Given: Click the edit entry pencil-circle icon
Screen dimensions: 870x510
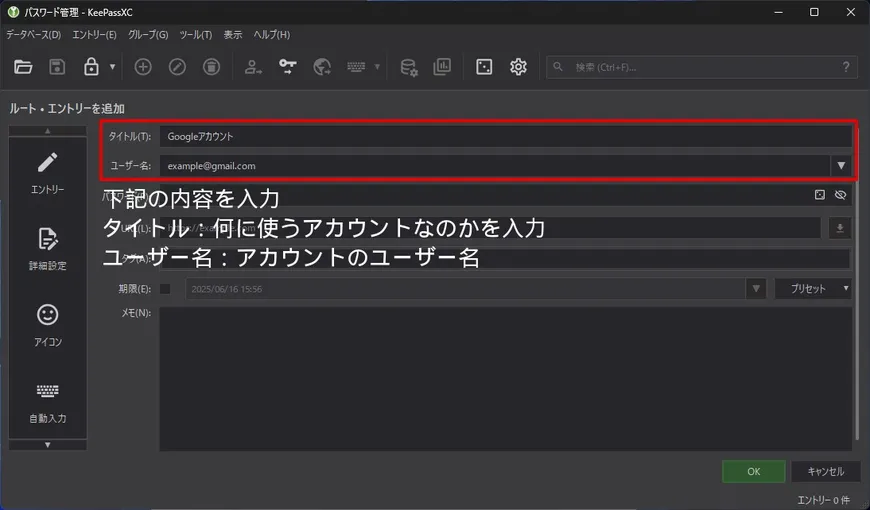Looking at the screenshot, I should 177,67.
